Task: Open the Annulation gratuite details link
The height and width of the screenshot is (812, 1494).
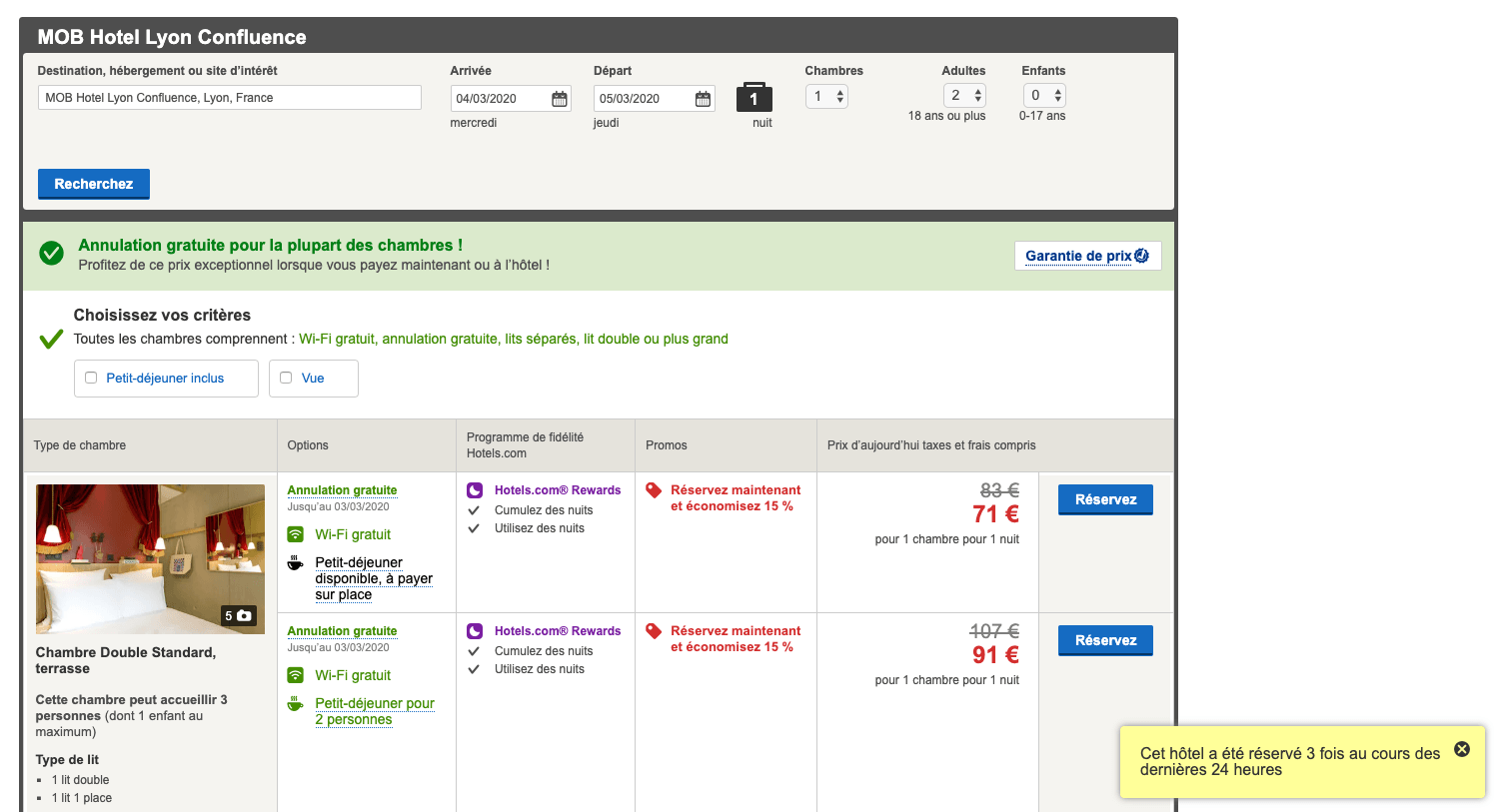Action: 342,489
